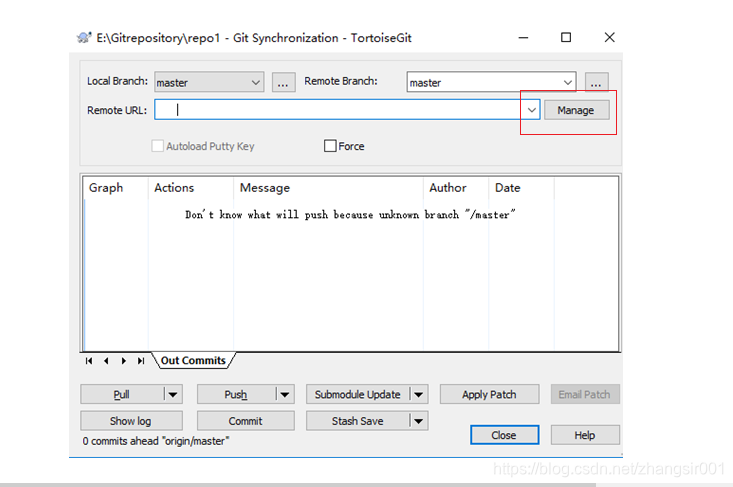Click the Push button
This screenshot has height=487, width=733.
pyautogui.click(x=236, y=394)
